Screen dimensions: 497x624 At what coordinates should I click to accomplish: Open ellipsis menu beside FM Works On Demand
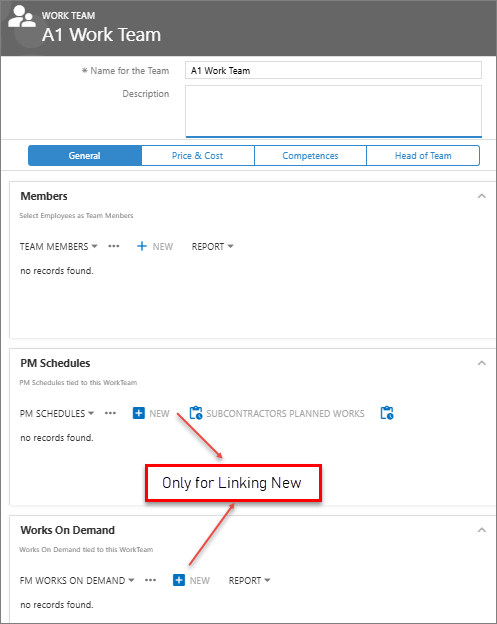[x=150, y=580]
